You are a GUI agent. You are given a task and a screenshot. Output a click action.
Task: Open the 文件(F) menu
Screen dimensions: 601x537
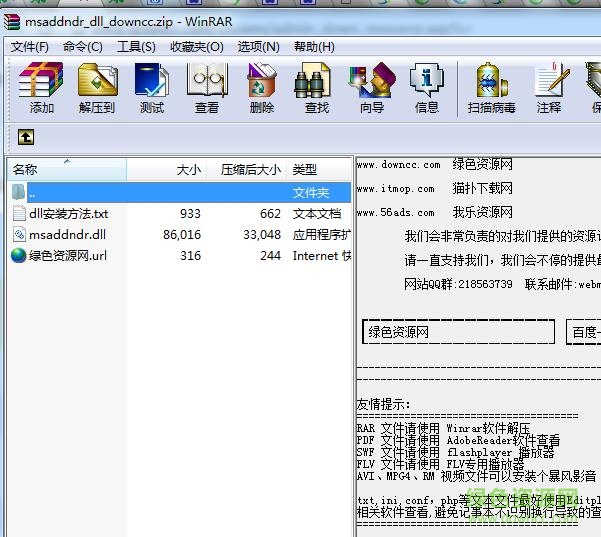pos(30,46)
